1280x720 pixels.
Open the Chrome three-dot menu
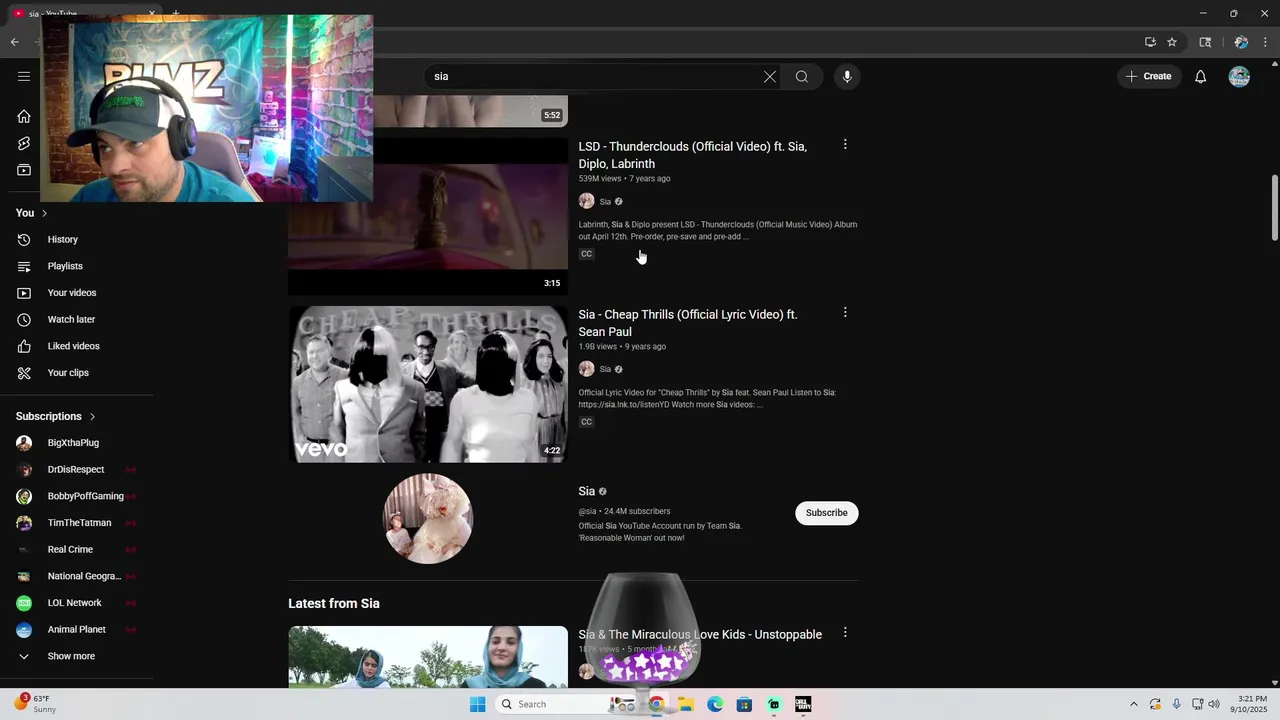[1266, 42]
